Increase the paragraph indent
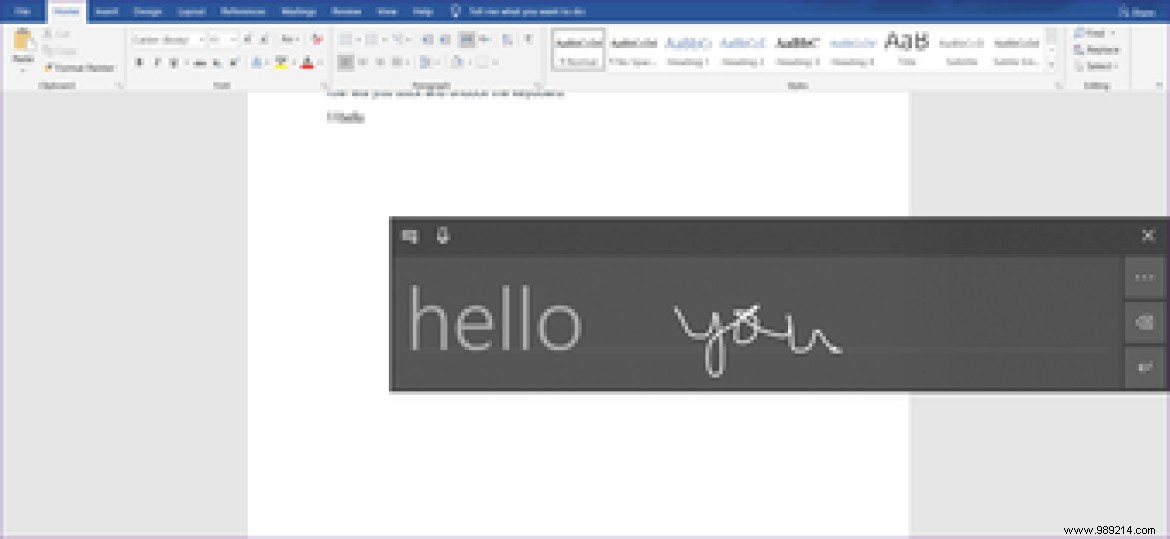 [445, 40]
